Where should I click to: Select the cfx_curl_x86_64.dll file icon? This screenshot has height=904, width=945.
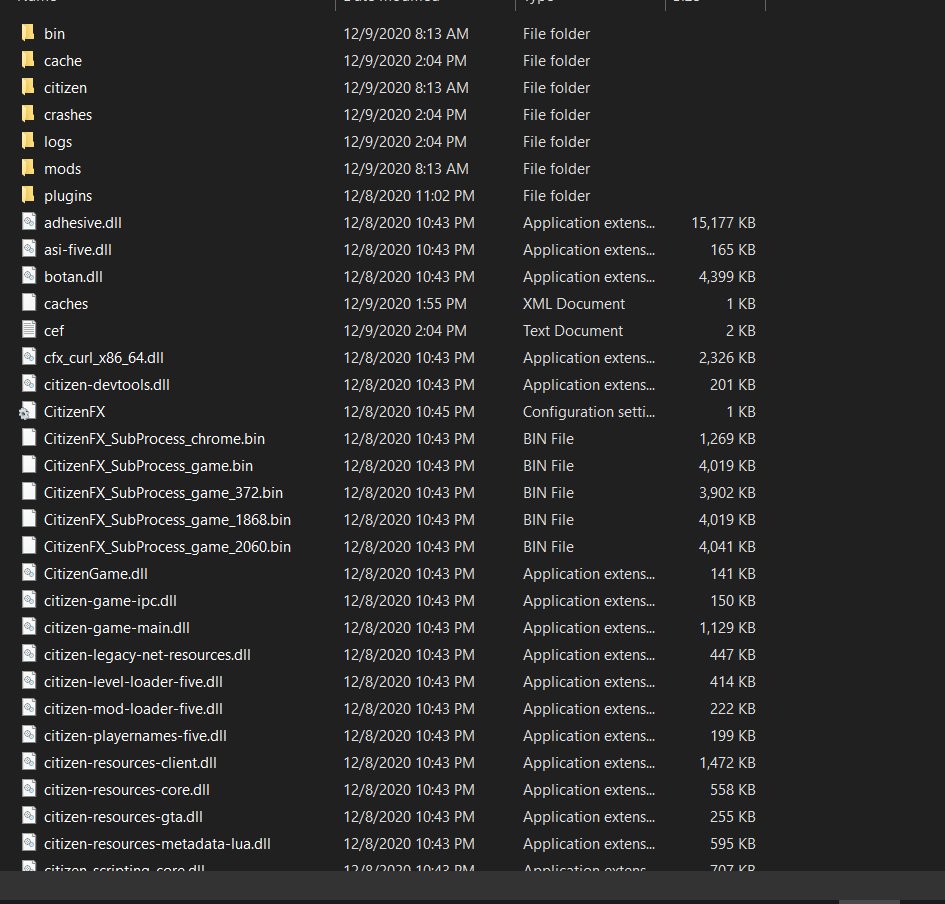click(28, 357)
